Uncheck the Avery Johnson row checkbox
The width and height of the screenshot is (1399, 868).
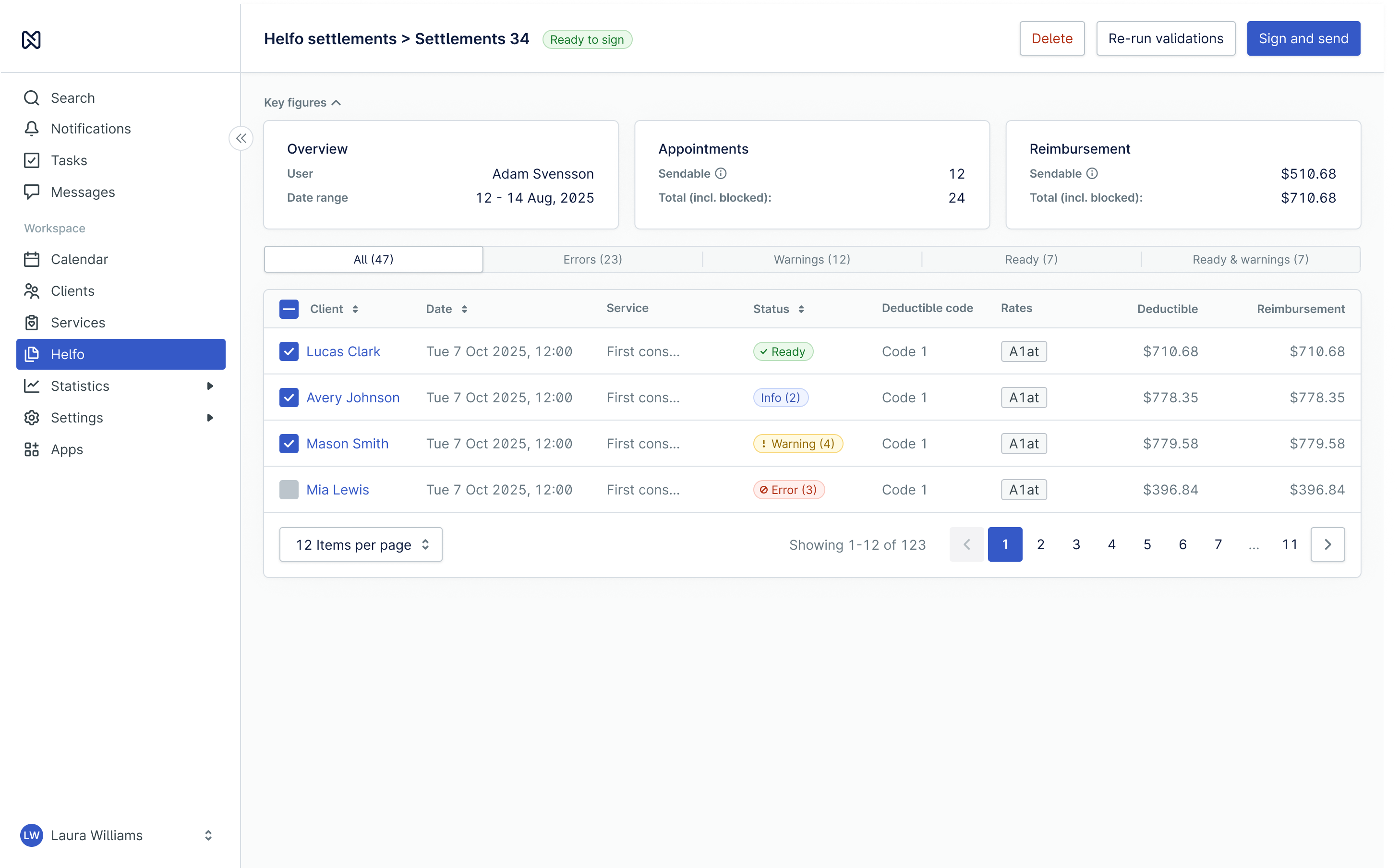[x=289, y=397]
